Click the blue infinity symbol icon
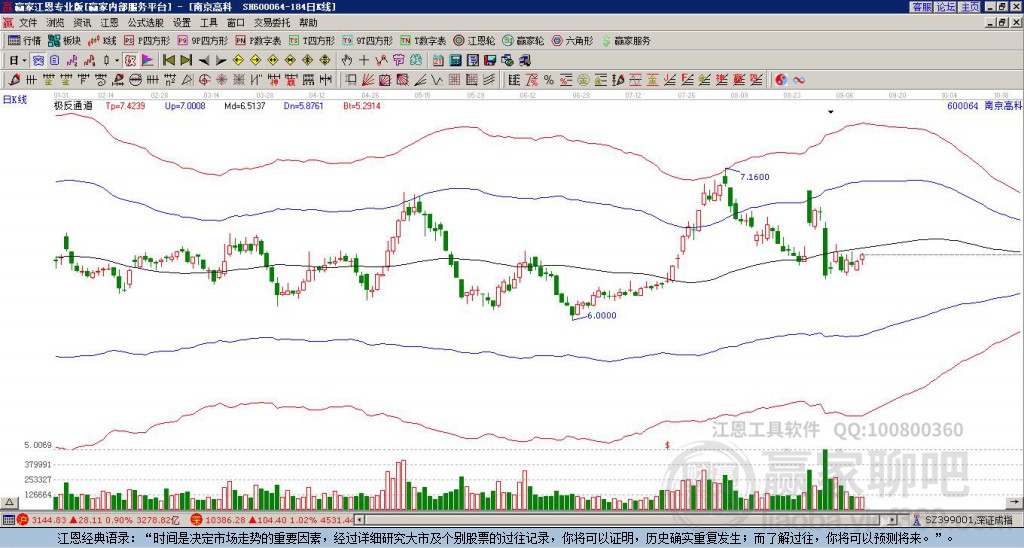 (799, 80)
